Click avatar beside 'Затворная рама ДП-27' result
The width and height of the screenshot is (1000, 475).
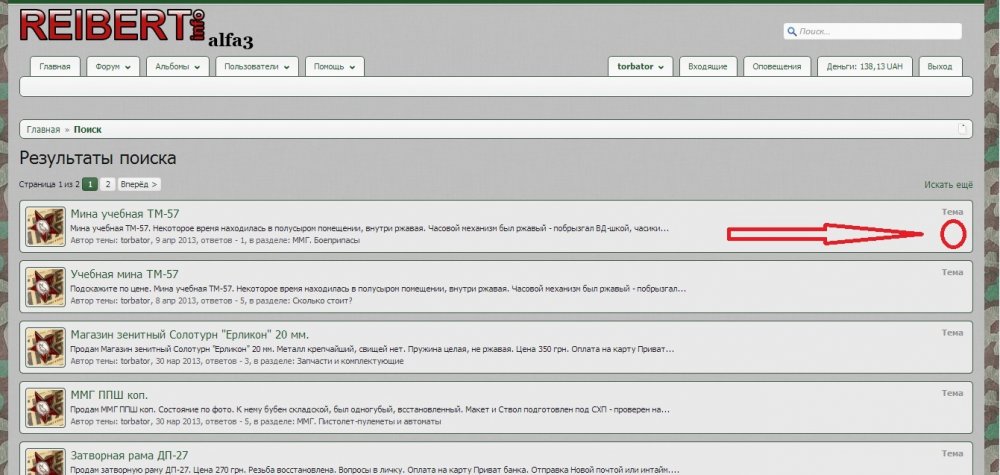point(45,461)
